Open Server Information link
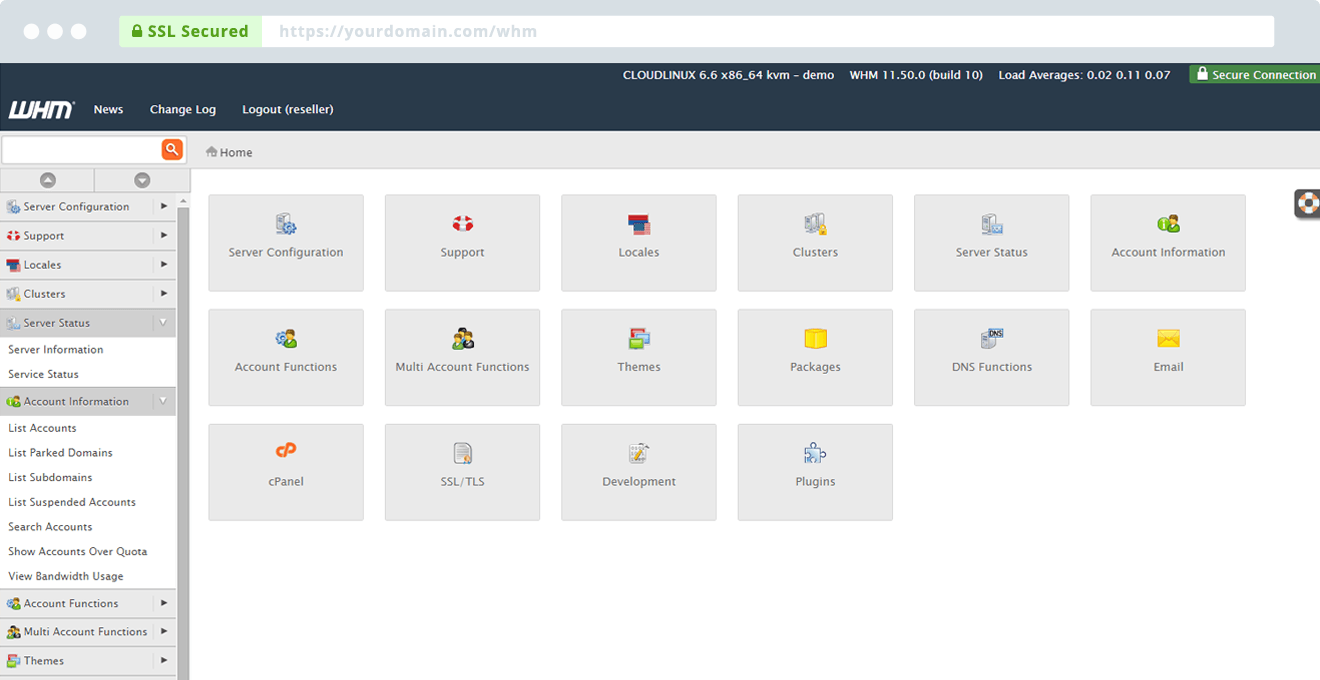 tap(56, 349)
